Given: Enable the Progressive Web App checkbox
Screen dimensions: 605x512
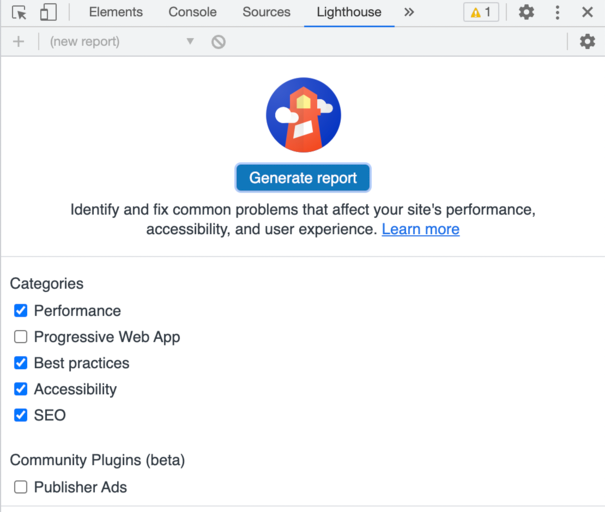Looking at the screenshot, I should tap(20, 337).
